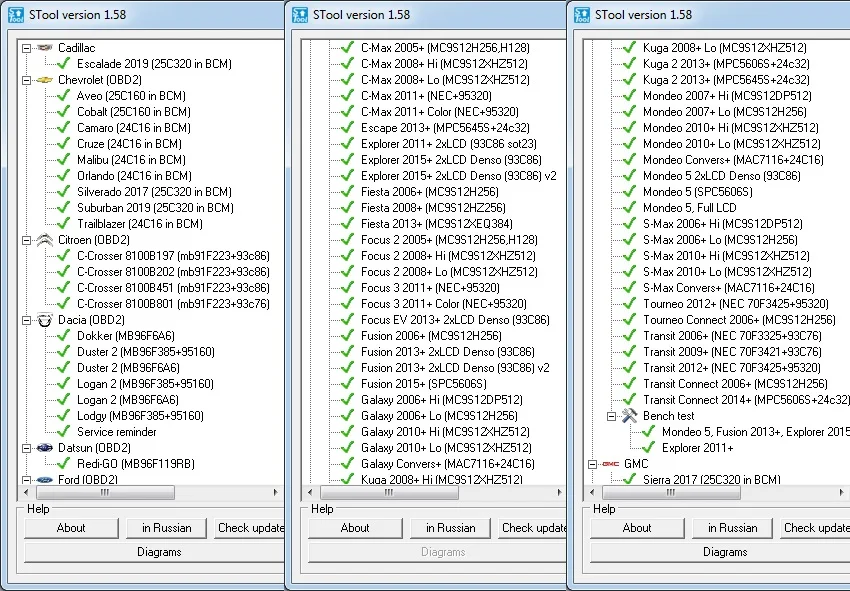Screen dimensions: 850x591
Task: Collapse the Bench test tree node
Action: [611, 416]
